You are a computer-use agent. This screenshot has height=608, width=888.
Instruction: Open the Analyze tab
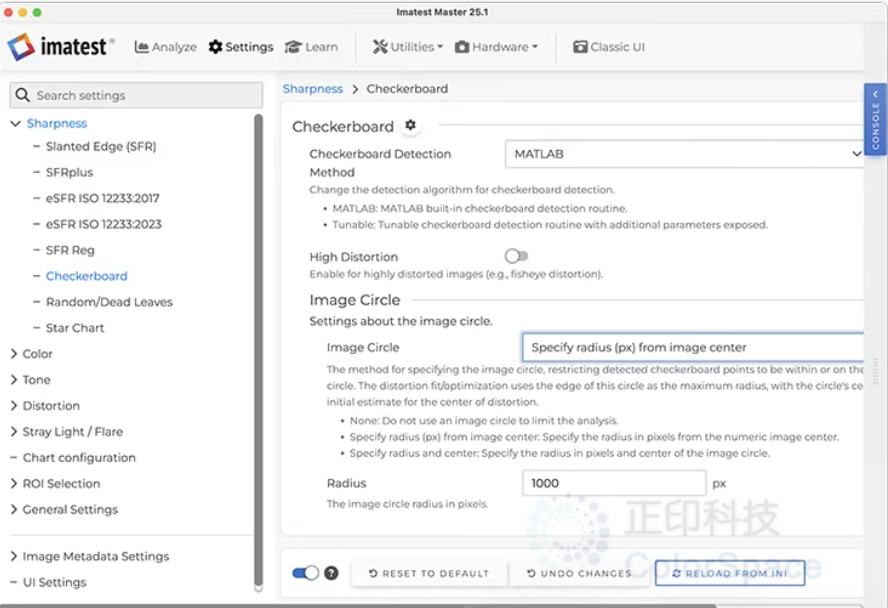pos(165,47)
